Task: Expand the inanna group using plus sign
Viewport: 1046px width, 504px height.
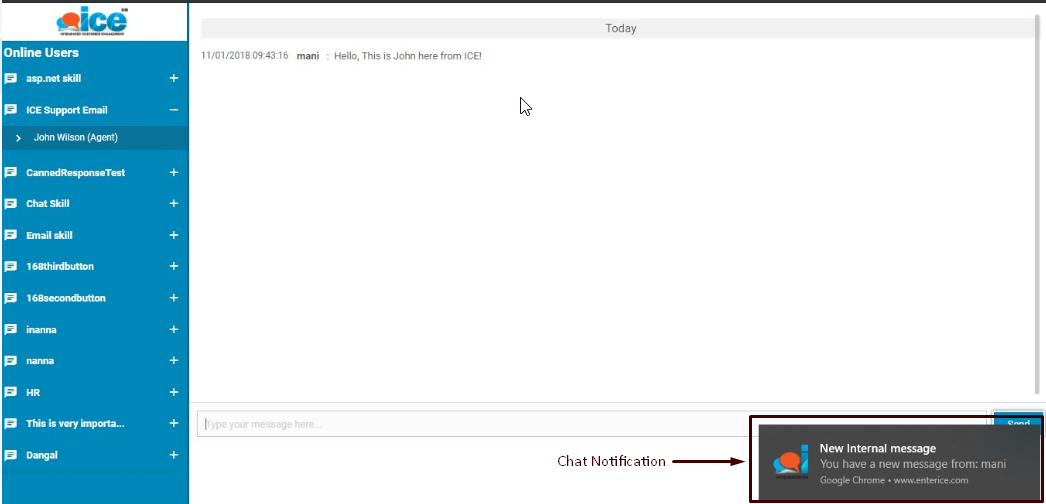Action: 174,329
